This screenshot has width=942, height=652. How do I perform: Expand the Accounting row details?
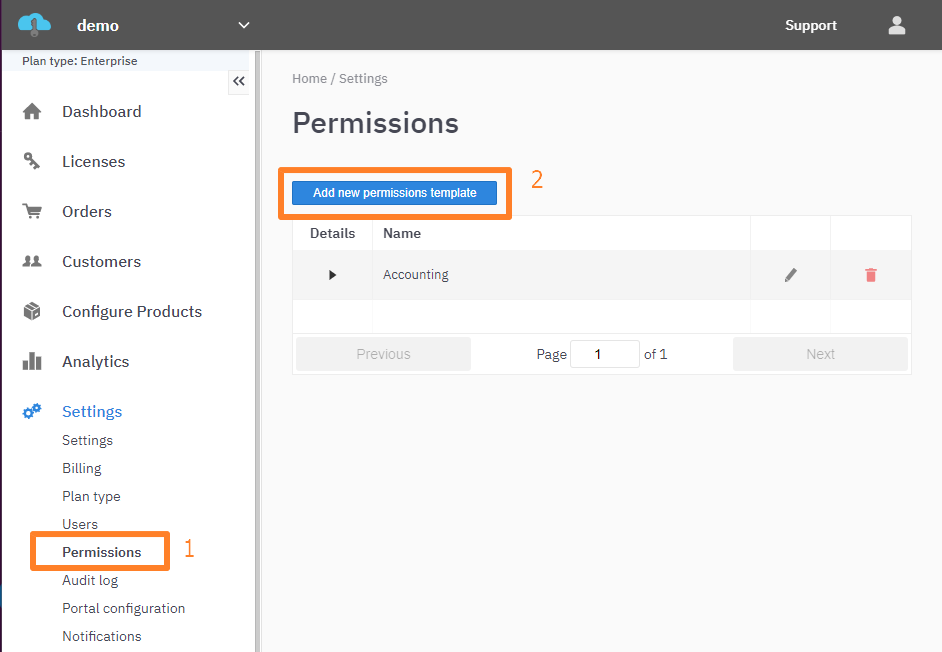pyautogui.click(x=332, y=275)
